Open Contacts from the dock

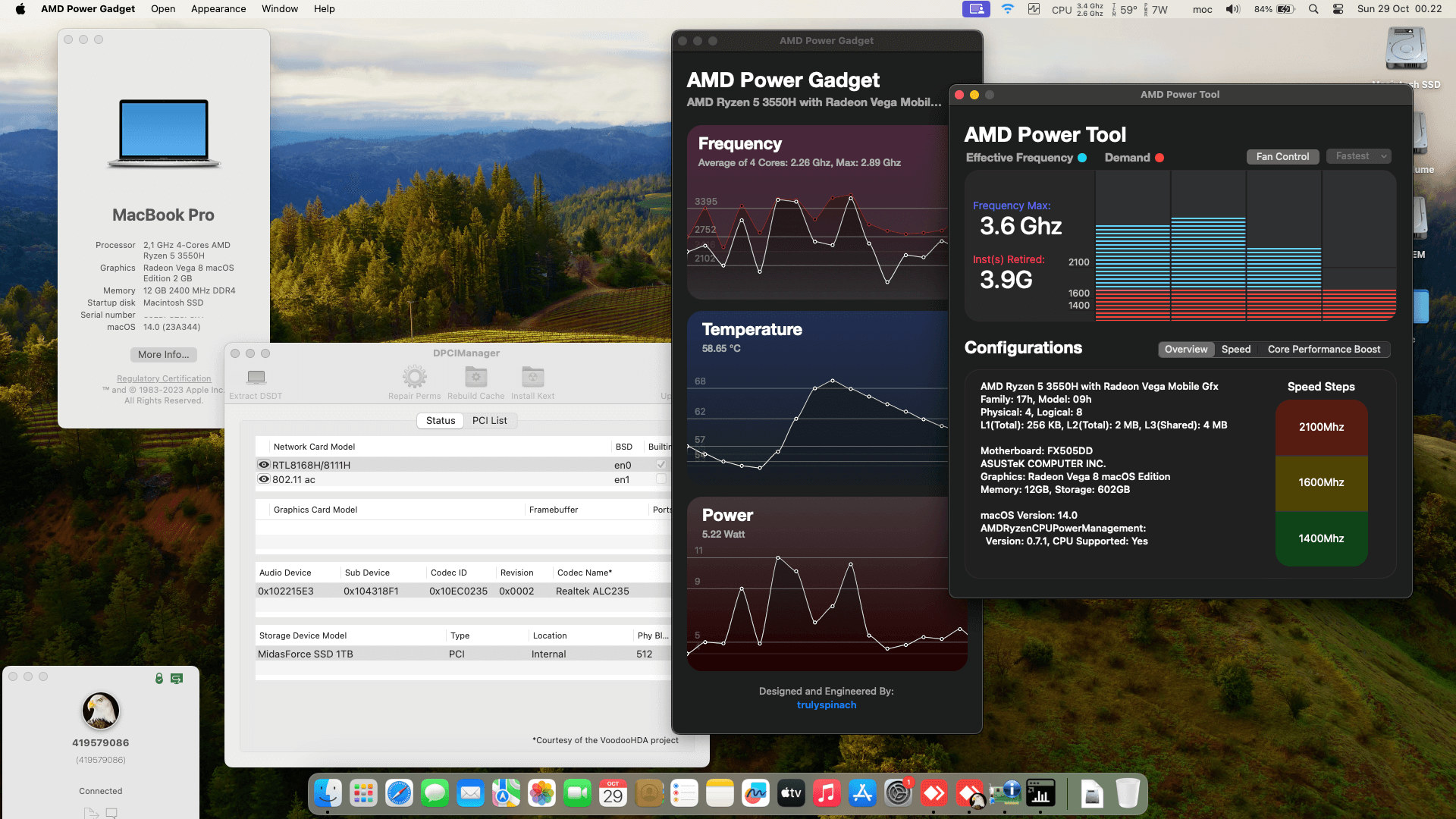coord(648,794)
